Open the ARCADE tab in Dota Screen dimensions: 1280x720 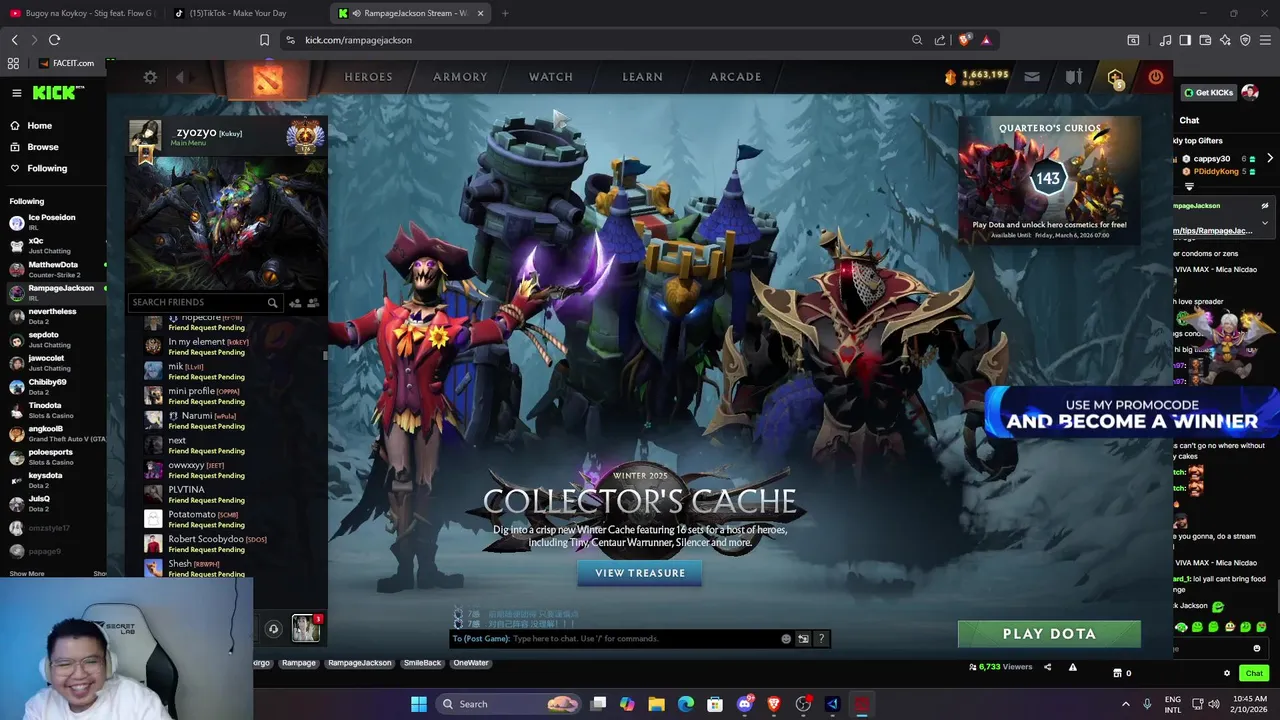pos(735,77)
